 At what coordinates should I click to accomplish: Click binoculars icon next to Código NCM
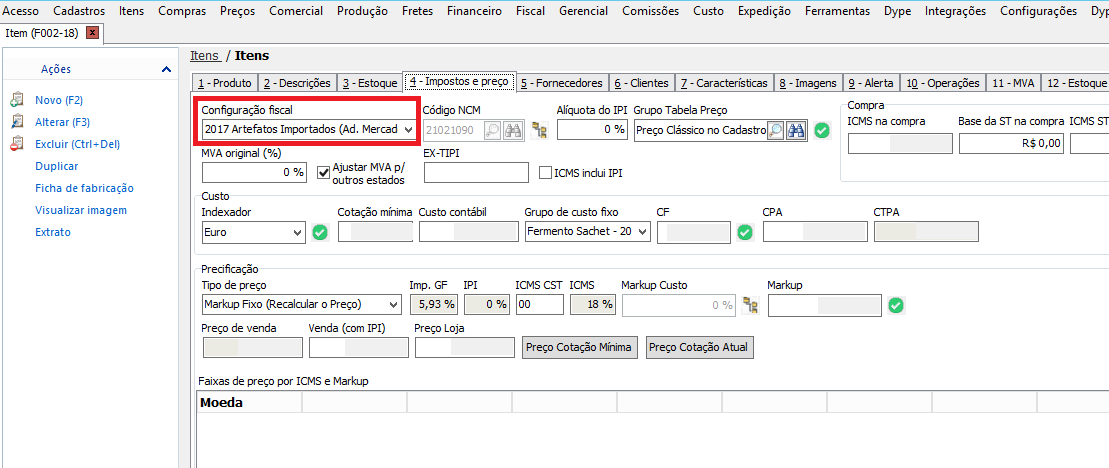tap(512, 130)
